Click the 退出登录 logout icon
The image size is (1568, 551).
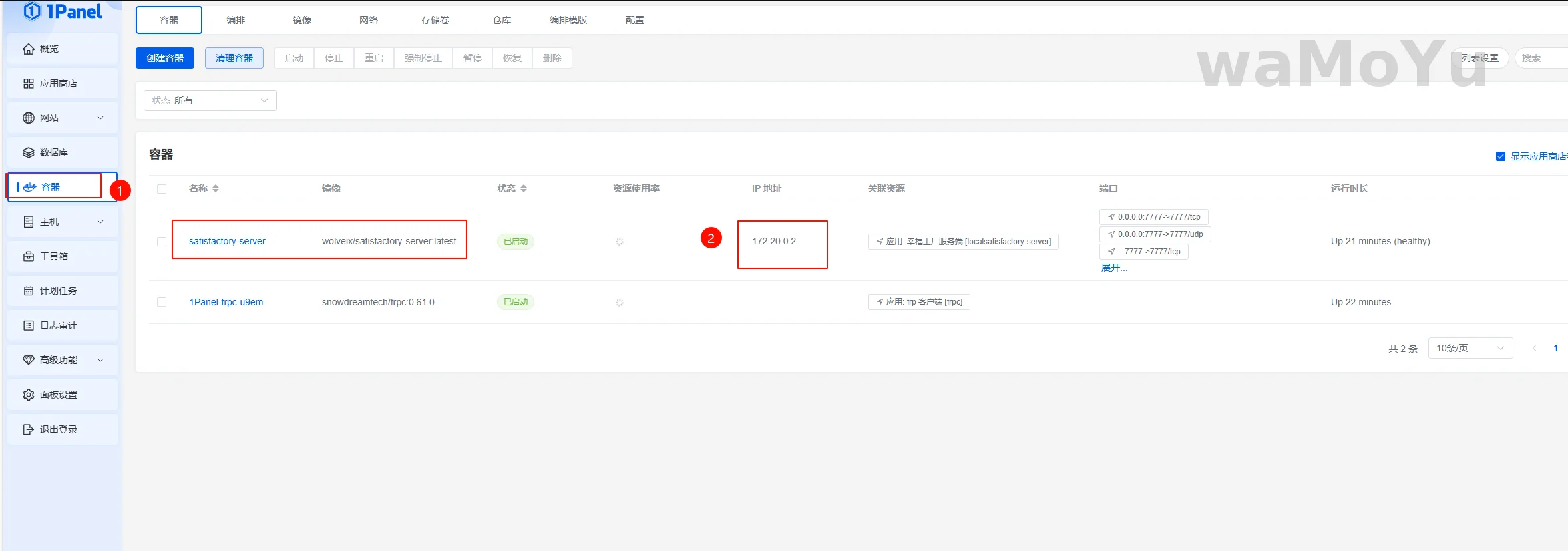tap(29, 429)
